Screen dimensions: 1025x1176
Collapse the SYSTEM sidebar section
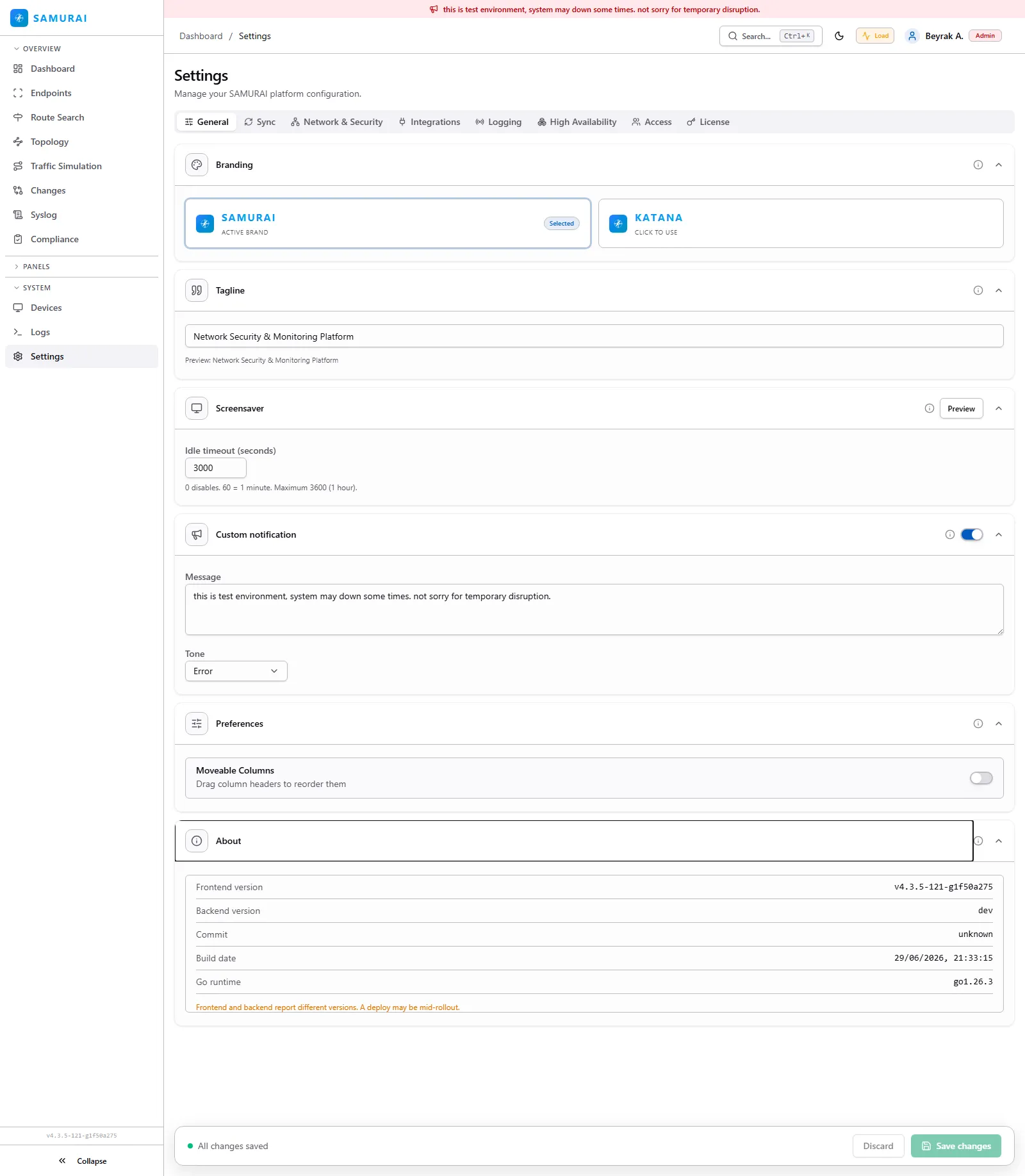[32, 288]
